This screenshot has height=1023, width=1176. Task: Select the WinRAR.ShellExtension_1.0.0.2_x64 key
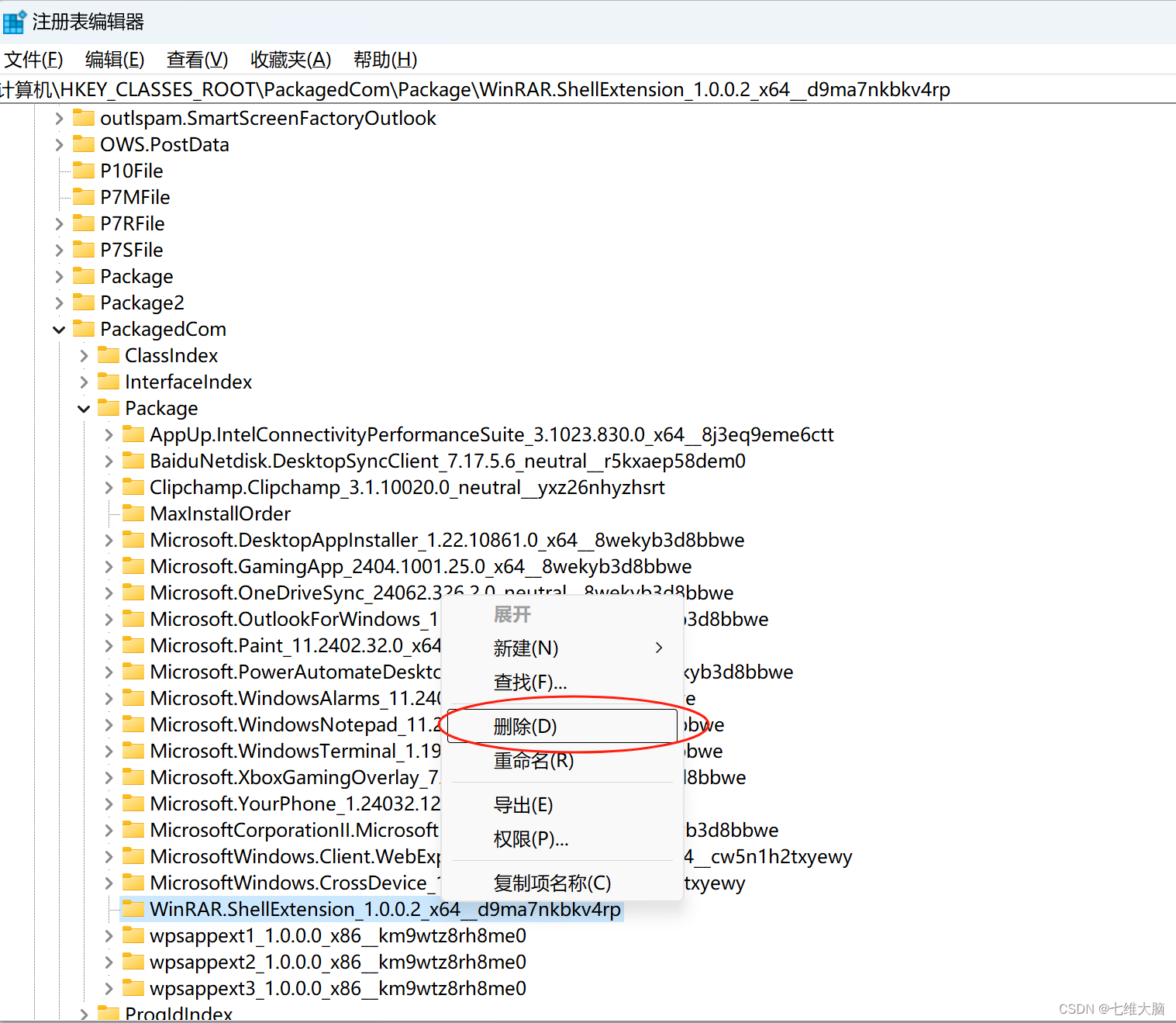coord(385,909)
